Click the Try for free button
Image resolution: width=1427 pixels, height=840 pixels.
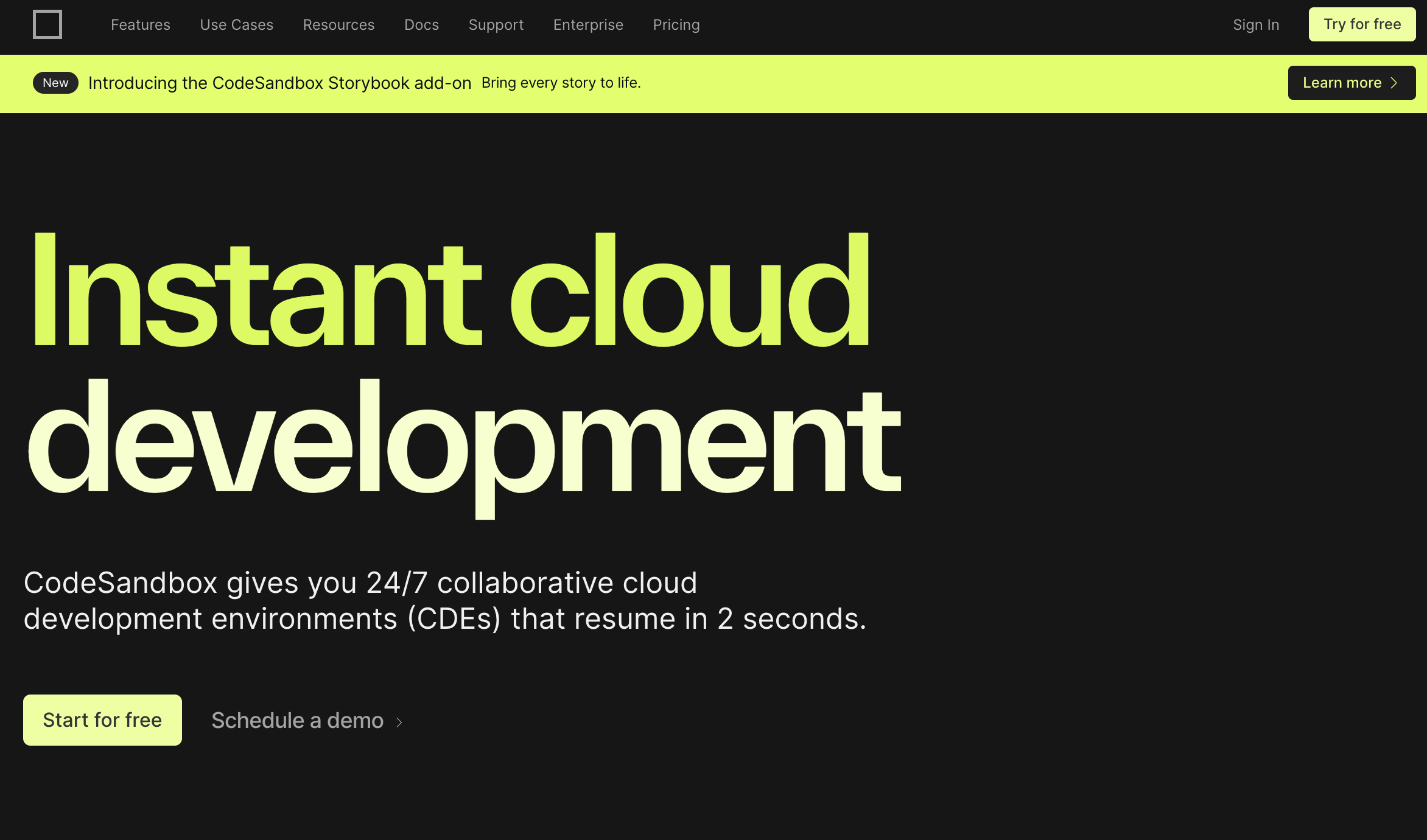coord(1362,24)
